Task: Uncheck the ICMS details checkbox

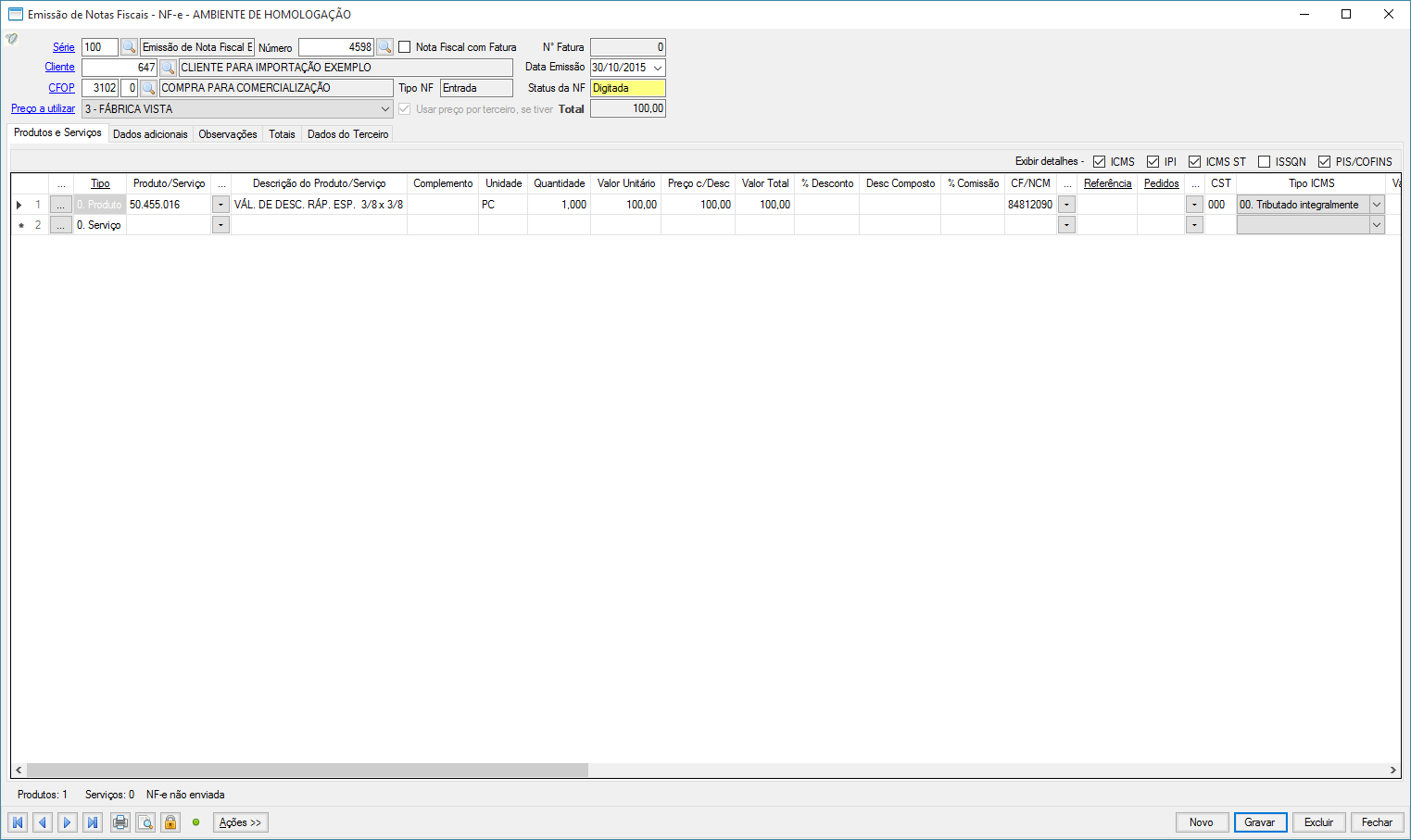Action: 1100,161
